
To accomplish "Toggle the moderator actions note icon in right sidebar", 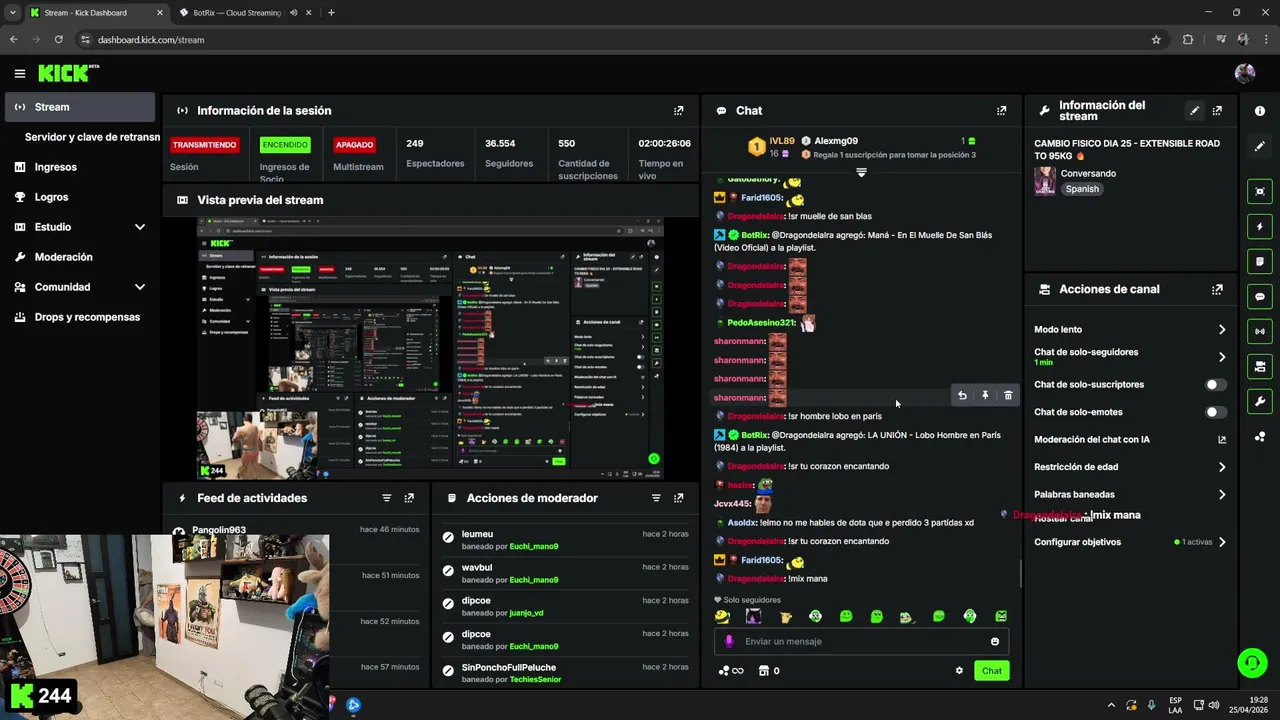I will click(1259, 262).
